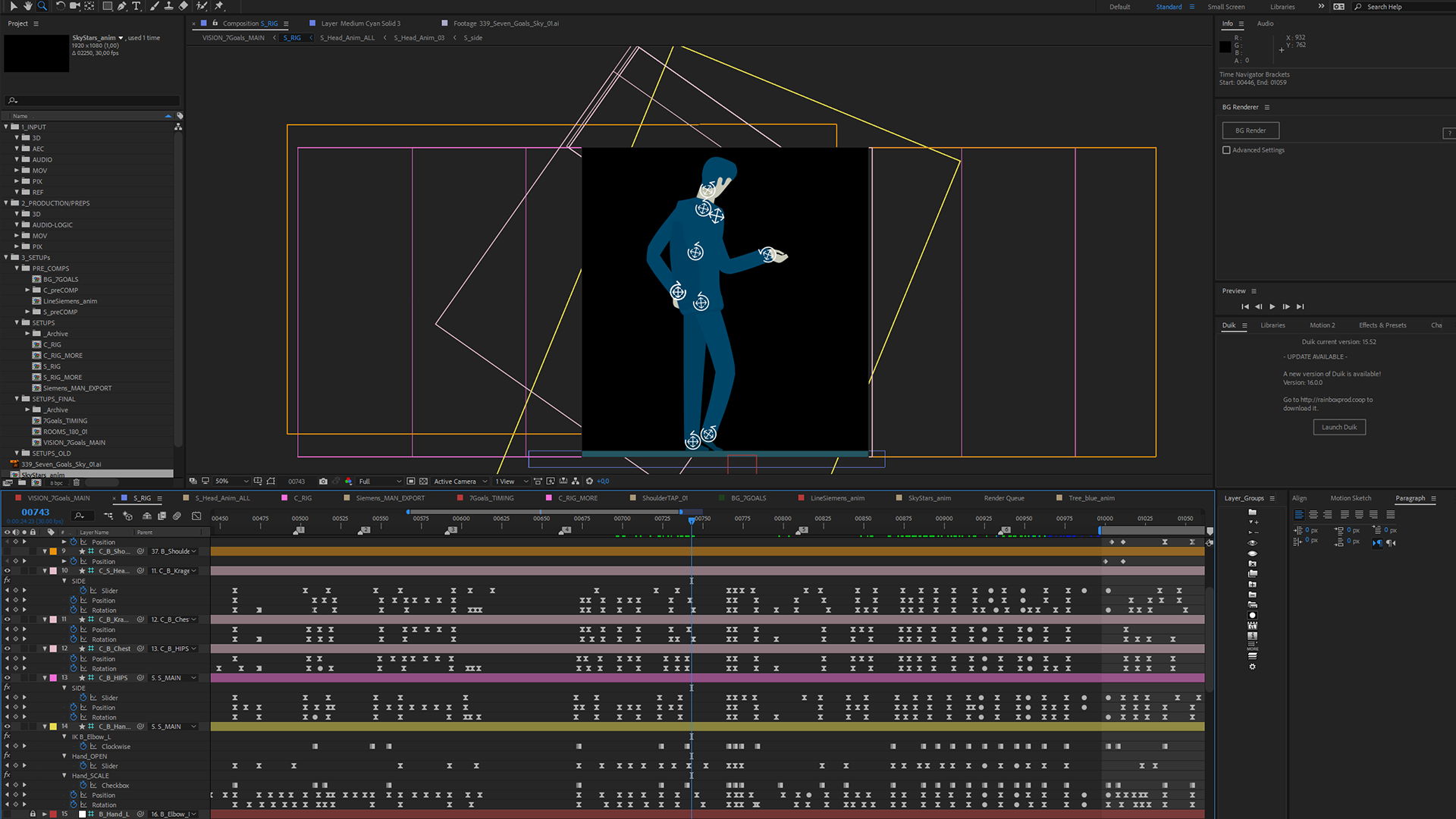Image resolution: width=1456 pixels, height=819 pixels.
Task: Open the Effects & Presets panel tab
Action: [1382, 325]
